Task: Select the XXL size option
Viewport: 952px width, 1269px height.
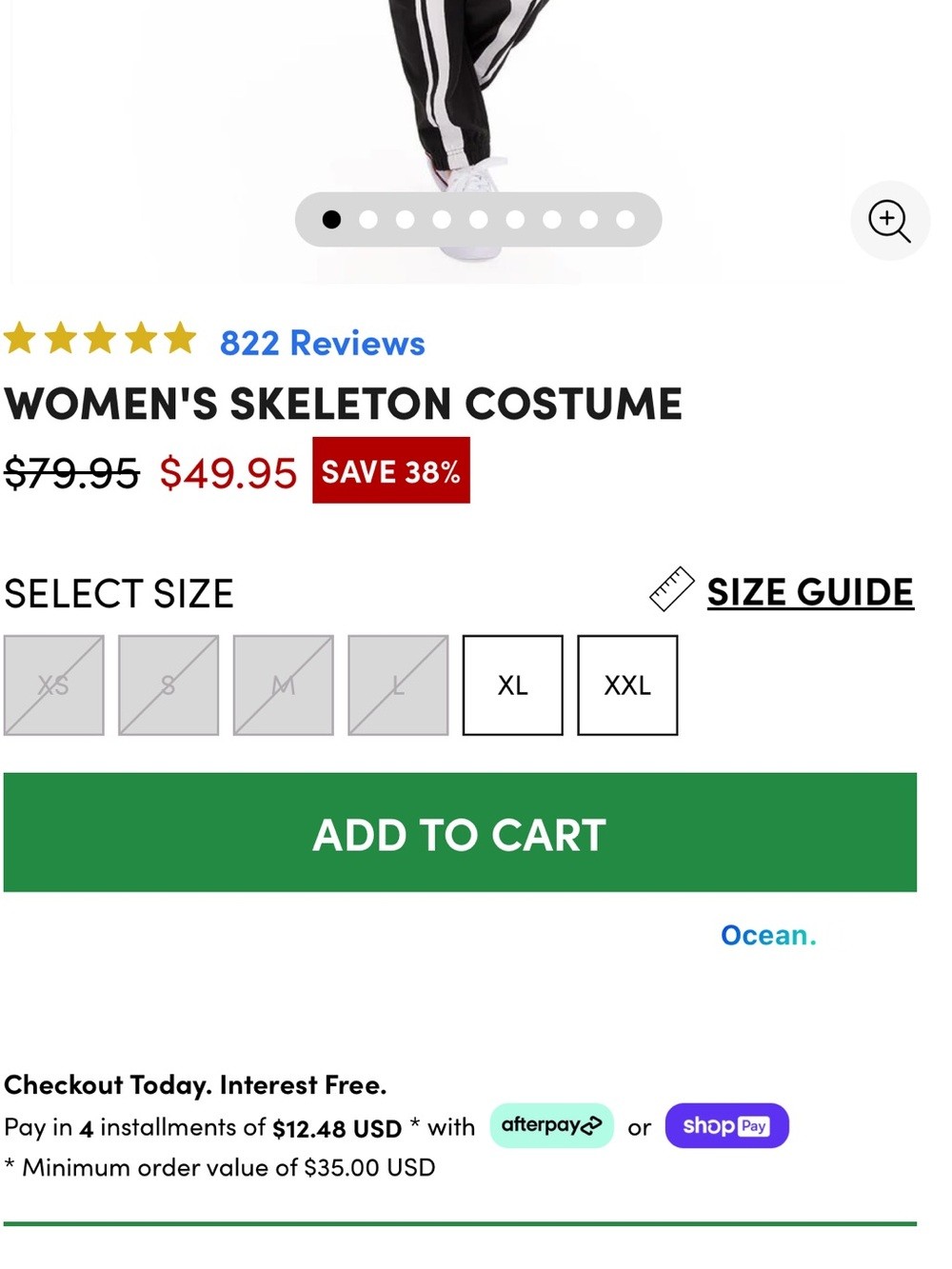Action: pyautogui.click(x=627, y=685)
